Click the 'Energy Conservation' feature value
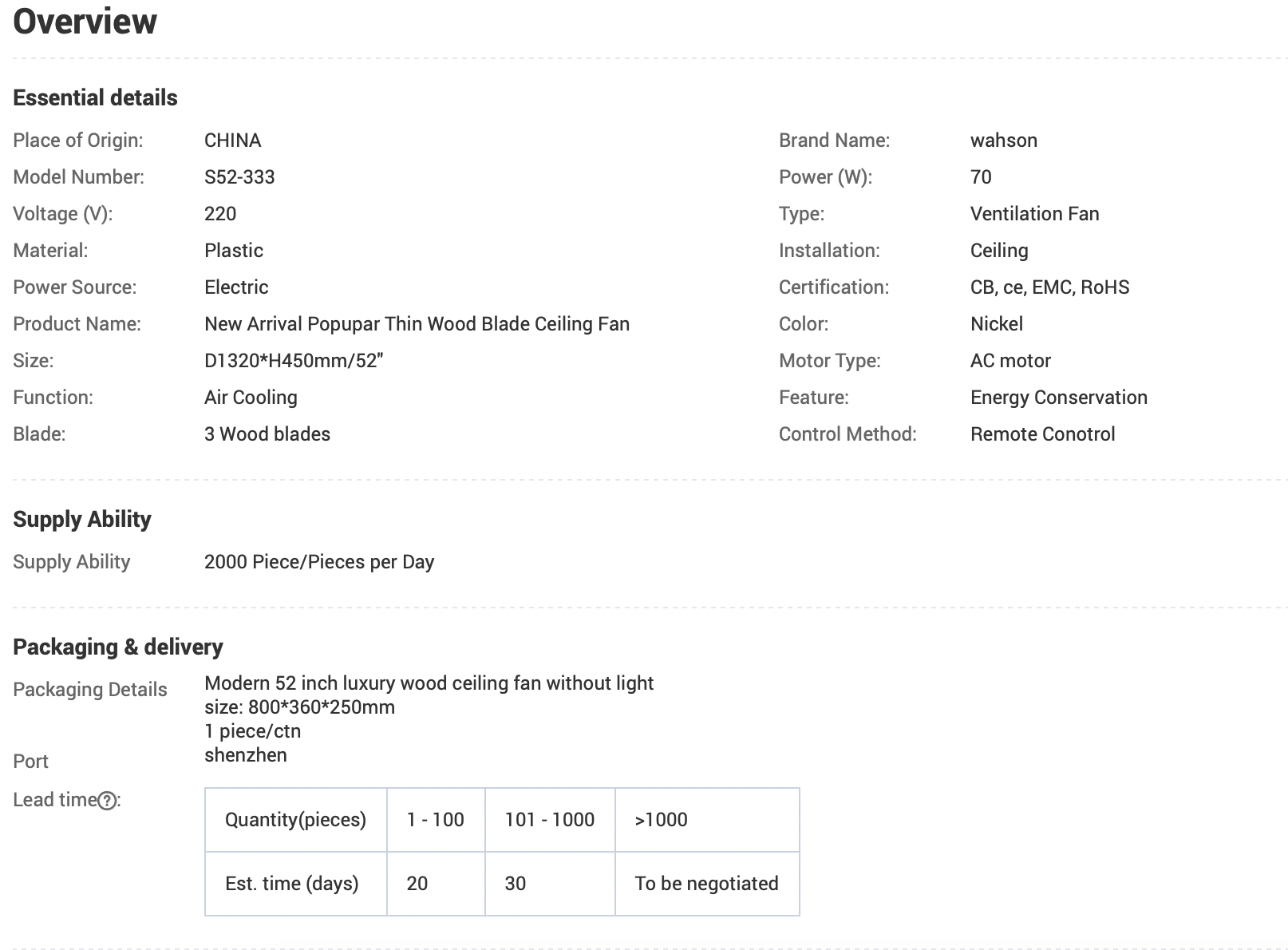The width and height of the screenshot is (1288, 950). click(x=1058, y=397)
